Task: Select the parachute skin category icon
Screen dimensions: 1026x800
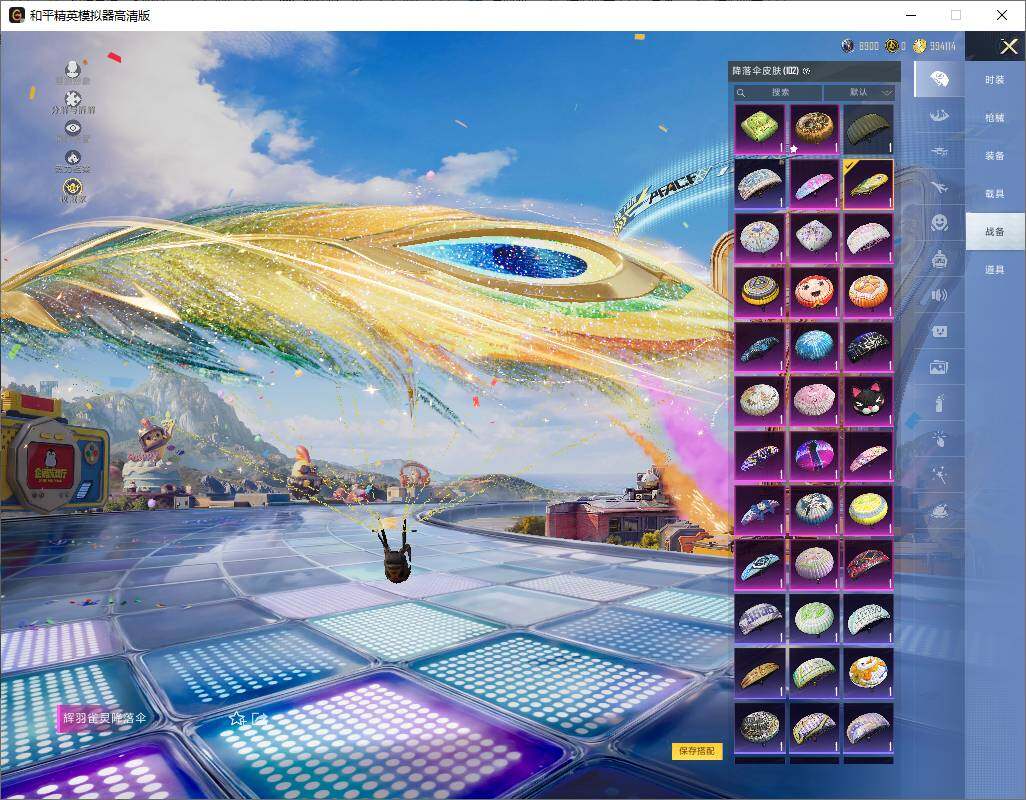Action: pos(940,80)
